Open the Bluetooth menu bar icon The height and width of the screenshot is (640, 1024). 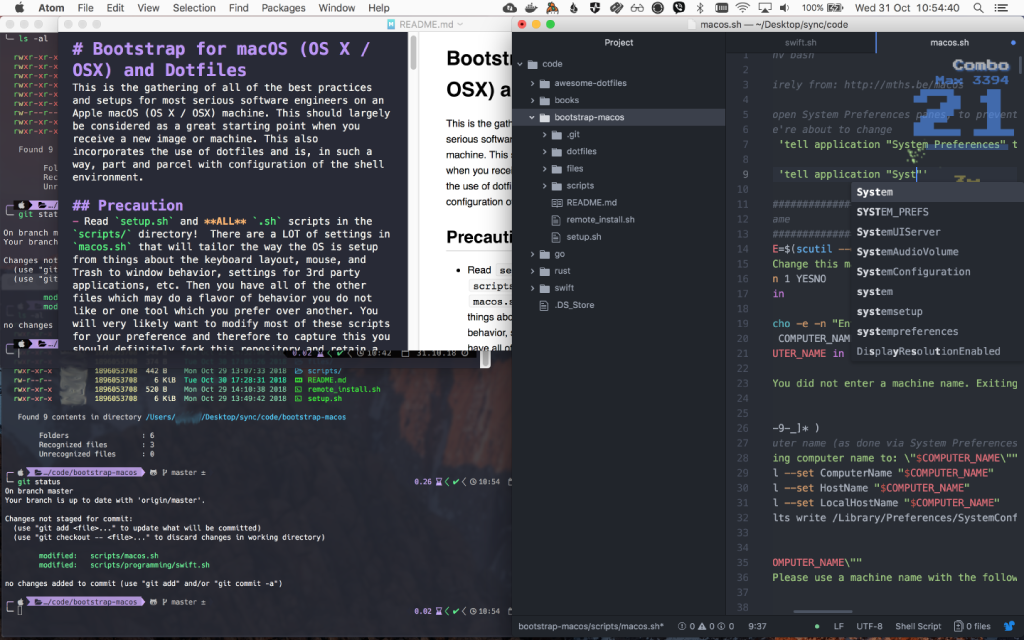click(700, 8)
